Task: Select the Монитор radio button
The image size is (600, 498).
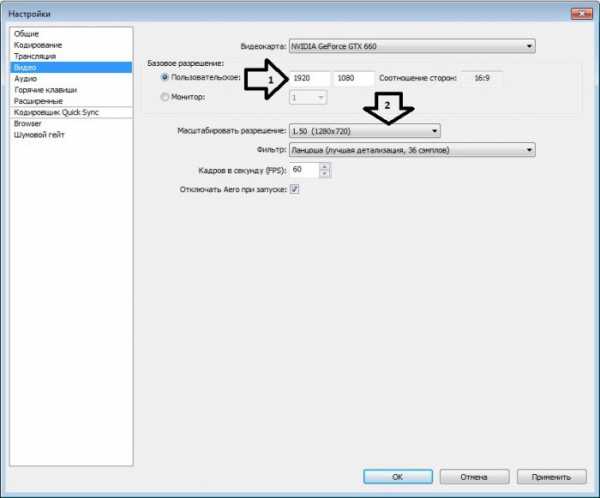Action: pos(165,97)
